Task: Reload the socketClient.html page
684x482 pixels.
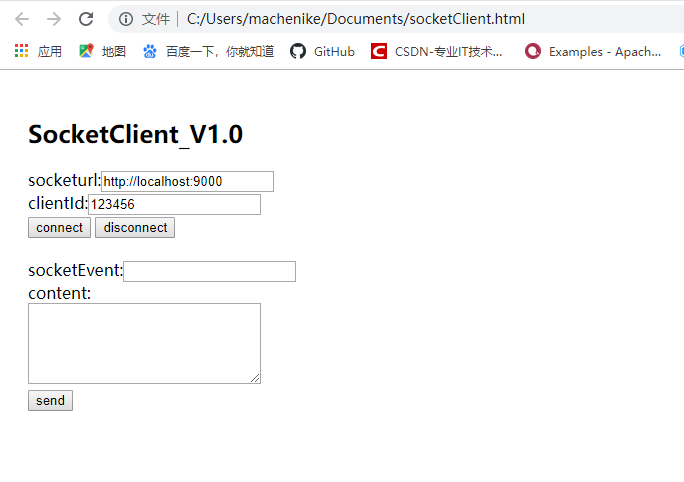Action: (x=86, y=19)
